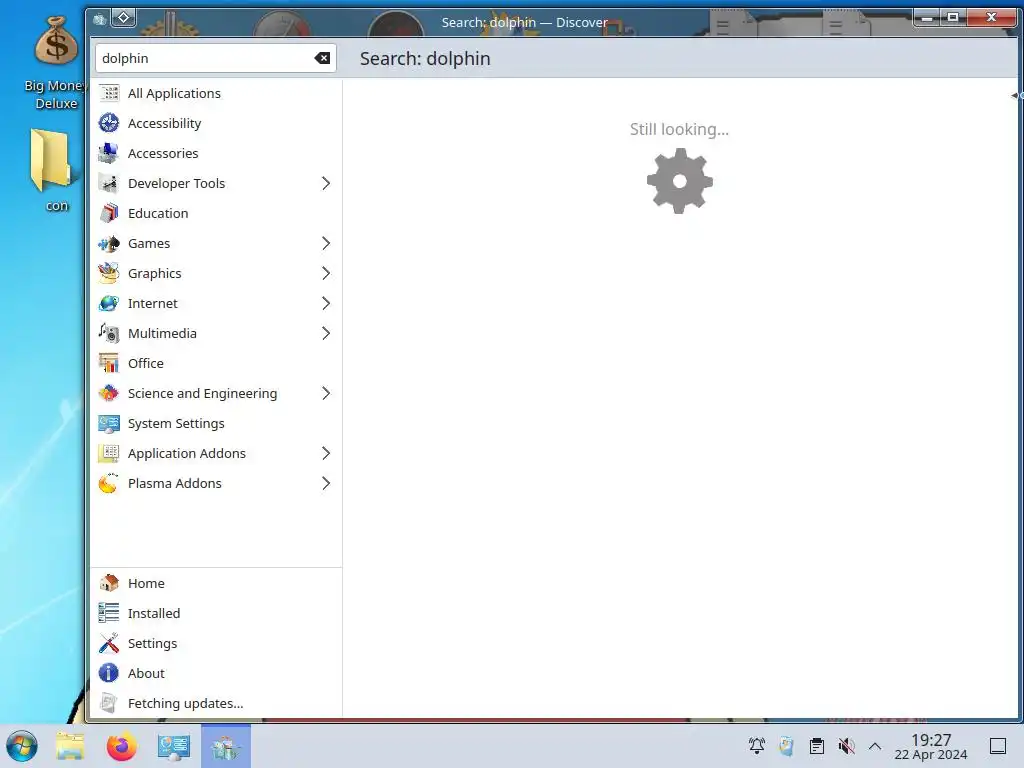Click the System Settings monitor icon

pos(109,424)
